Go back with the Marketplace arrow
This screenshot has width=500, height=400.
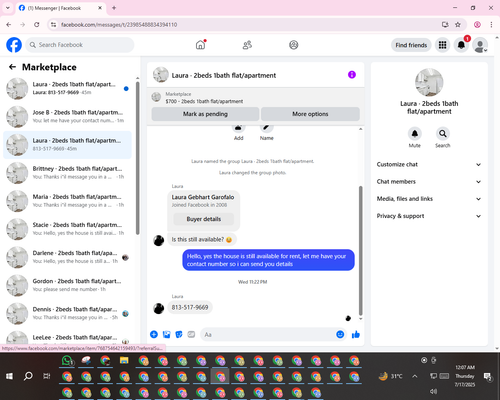(x=12, y=67)
